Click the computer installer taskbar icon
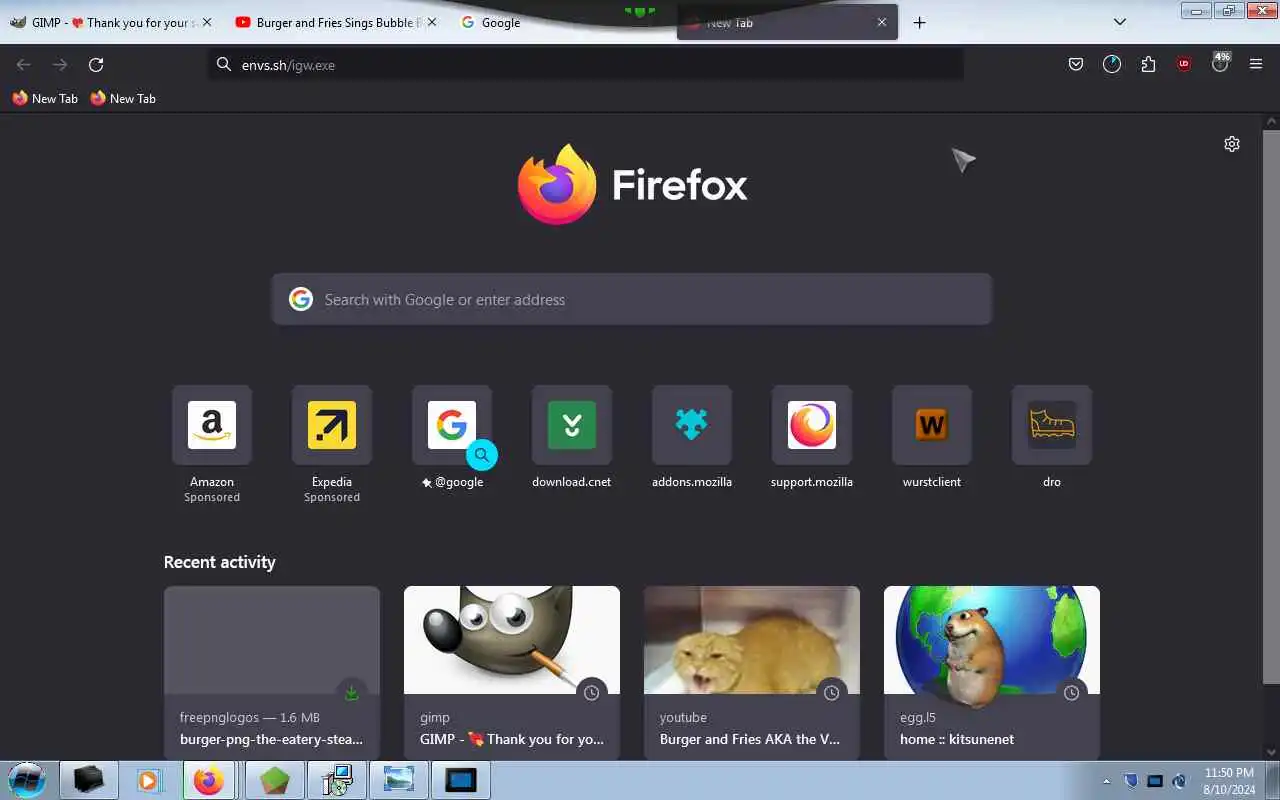 (x=337, y=780)
